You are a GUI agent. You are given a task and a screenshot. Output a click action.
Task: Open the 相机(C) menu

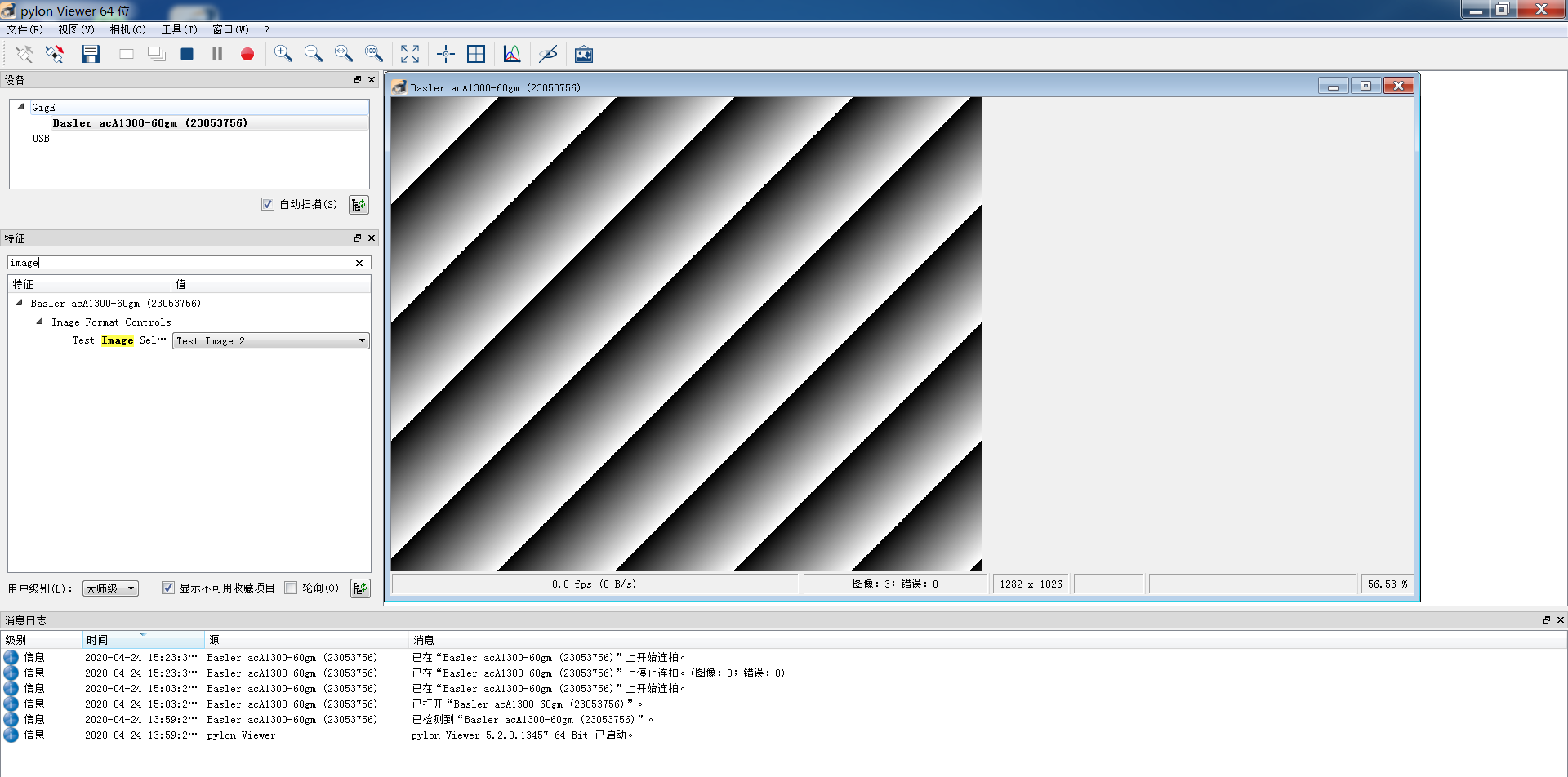pos(127,29)
